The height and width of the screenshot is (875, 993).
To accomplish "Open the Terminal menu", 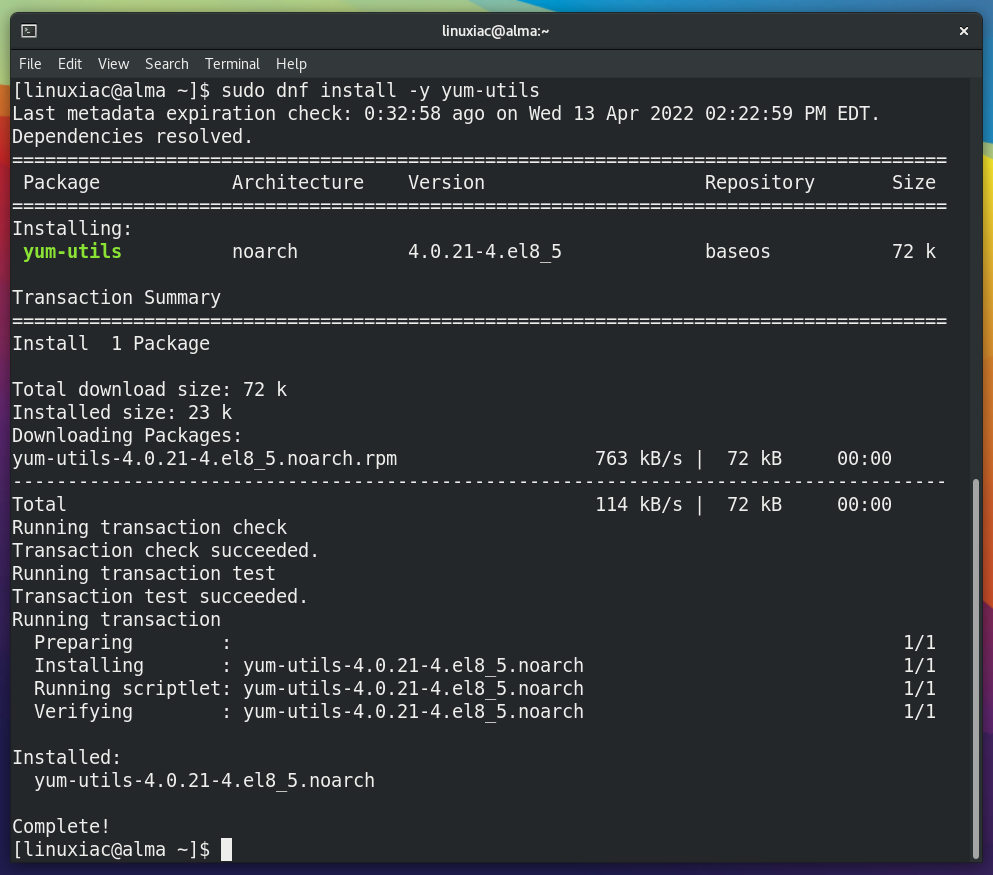I will pyautogui.click(x=232, y=64).
